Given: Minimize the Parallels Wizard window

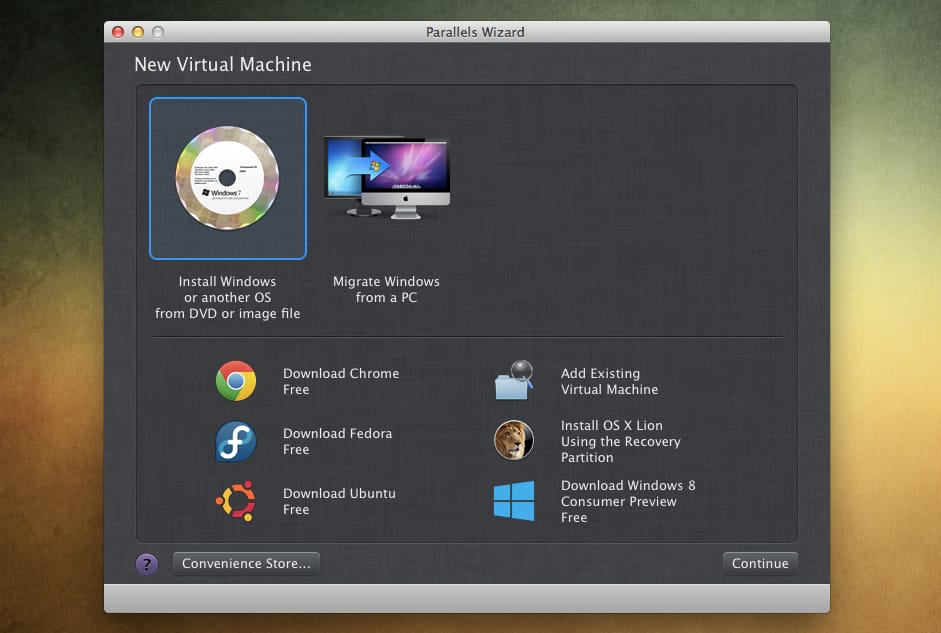Looking at the screenshot, I should 138,32.
